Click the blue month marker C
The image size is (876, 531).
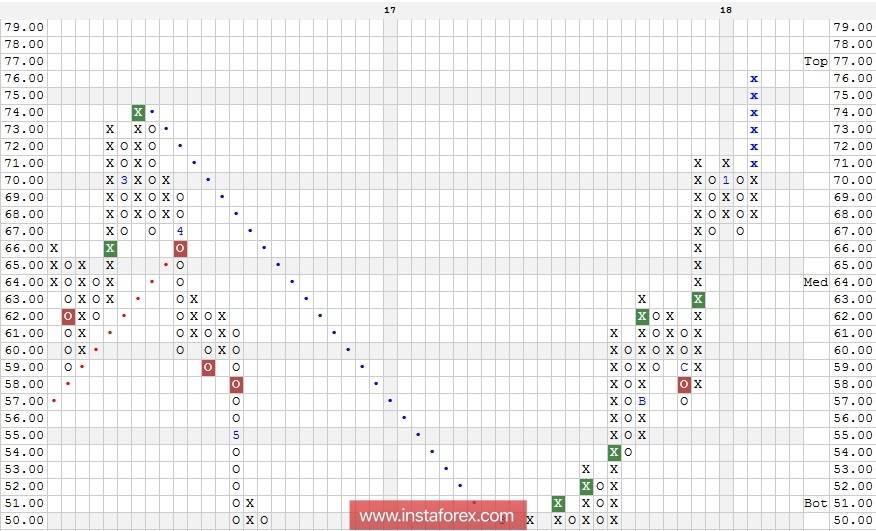[x=684, y=367]
